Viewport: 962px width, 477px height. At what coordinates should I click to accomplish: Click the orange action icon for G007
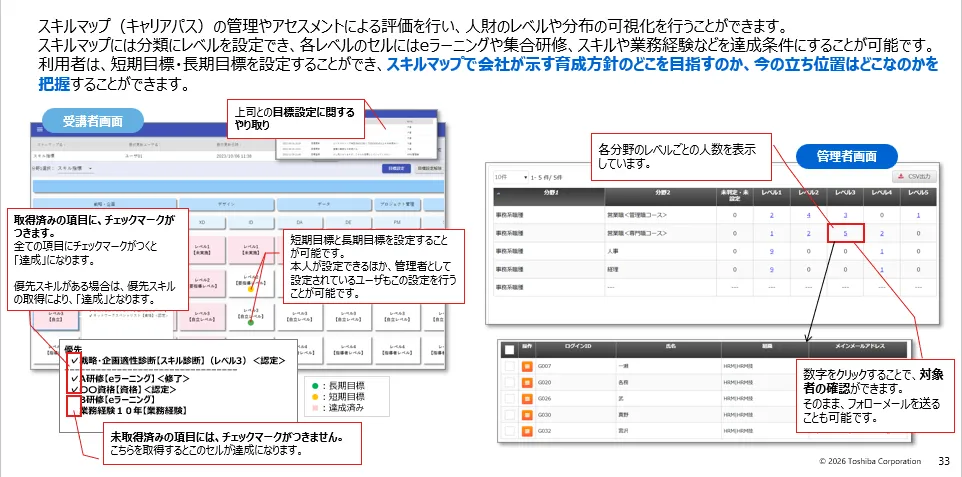527,367
